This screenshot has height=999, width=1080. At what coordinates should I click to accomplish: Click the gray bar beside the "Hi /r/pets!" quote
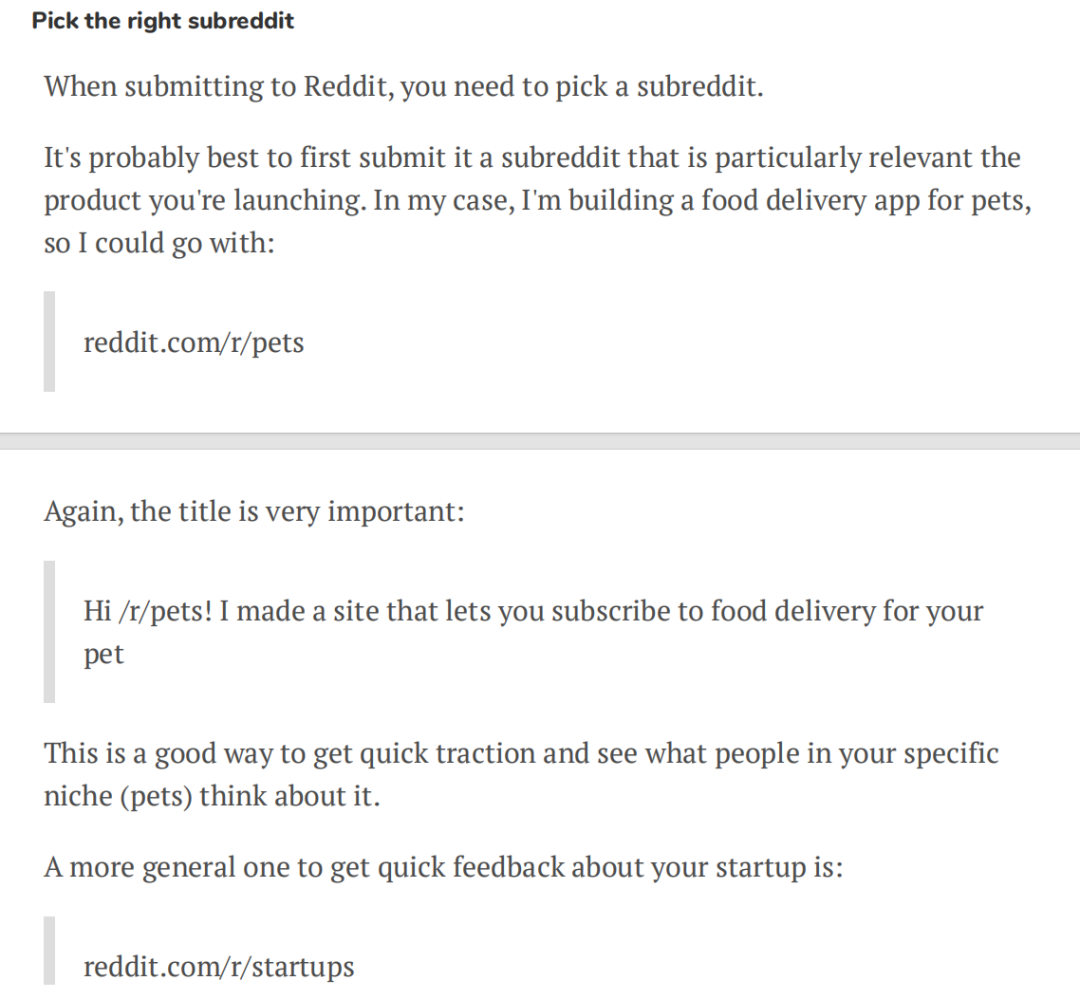click(x=49, y=632)
